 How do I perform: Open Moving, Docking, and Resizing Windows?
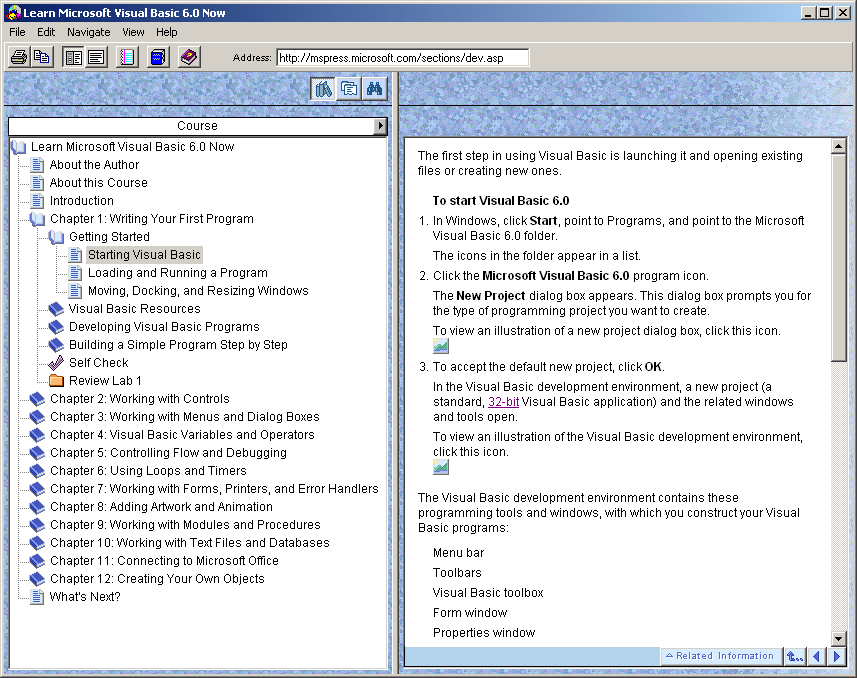point(198,291)
